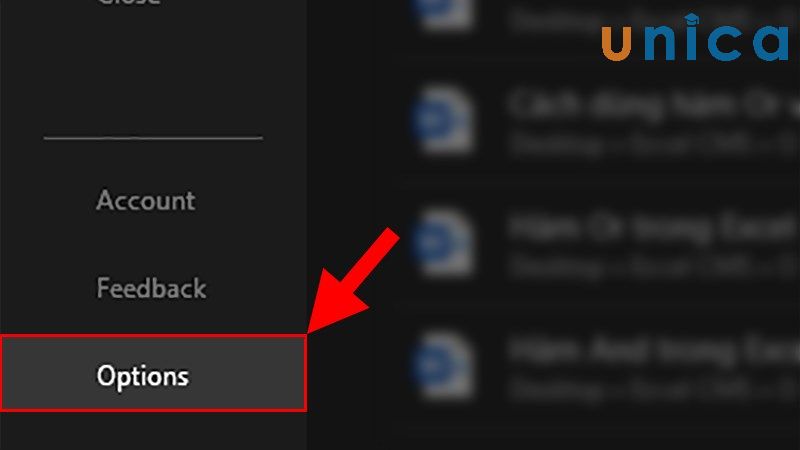Click the document icon beside "Hàm Or trong Excel"

pos(443,242)
